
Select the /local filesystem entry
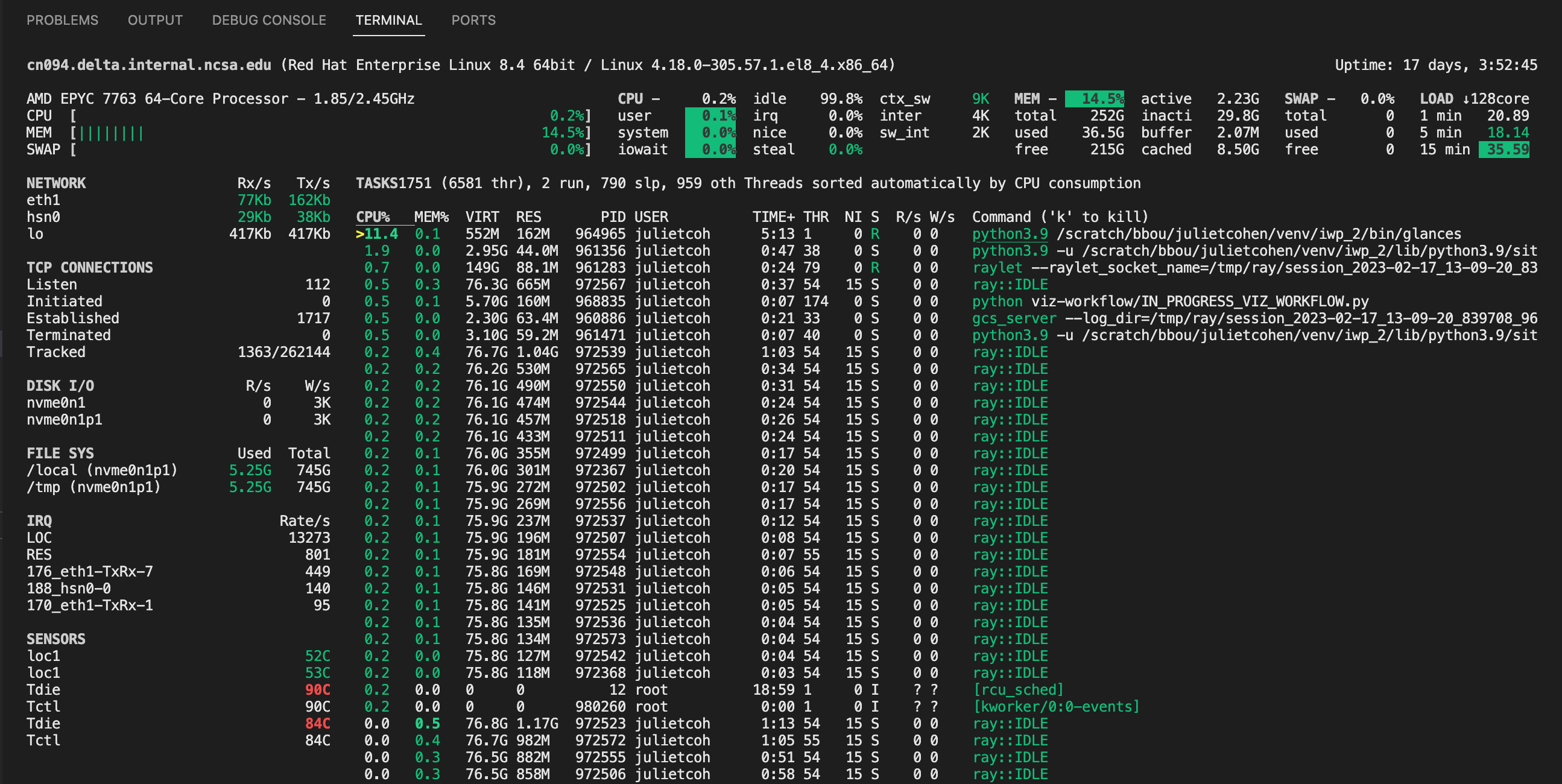(x=102, y=469)
